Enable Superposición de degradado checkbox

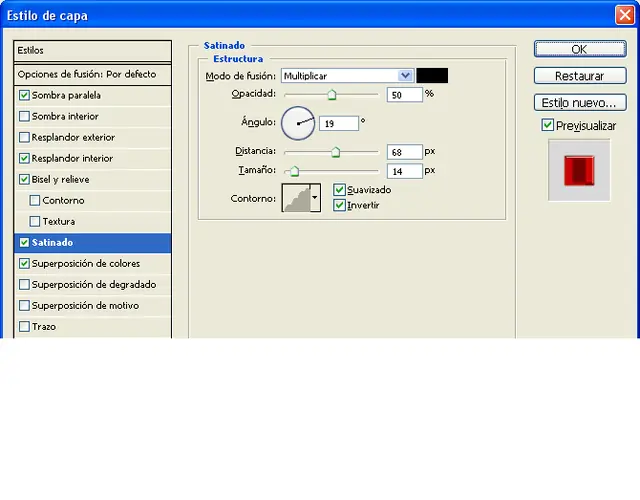[x=24, y=284]
